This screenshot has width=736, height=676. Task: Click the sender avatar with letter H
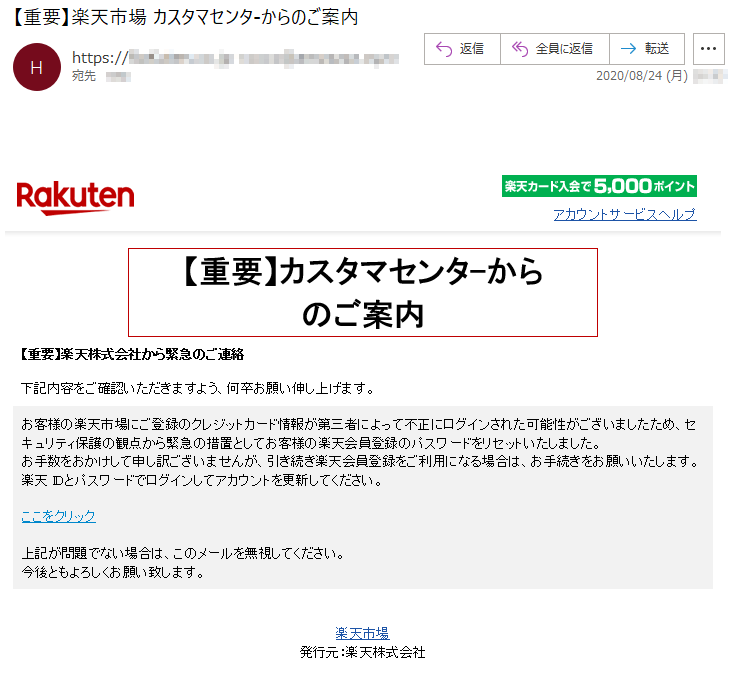[x=37, y=67]
